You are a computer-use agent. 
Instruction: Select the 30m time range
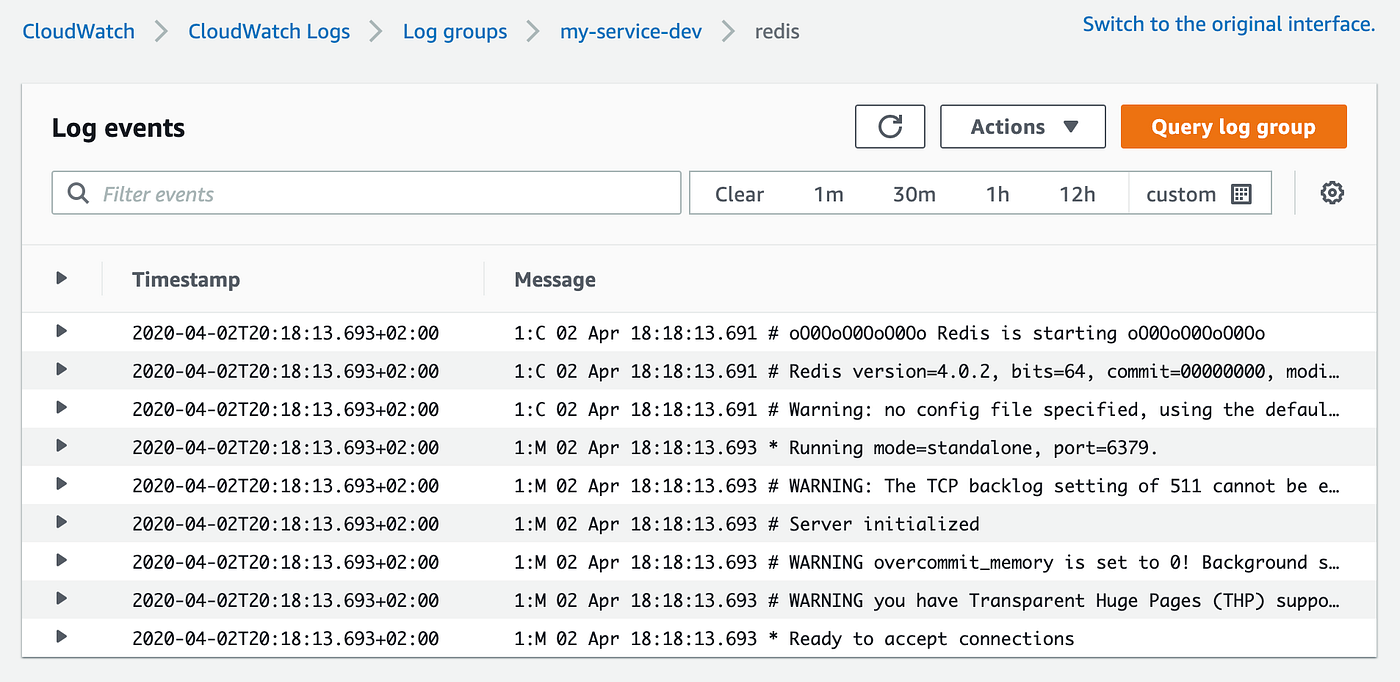coord(914,194)
